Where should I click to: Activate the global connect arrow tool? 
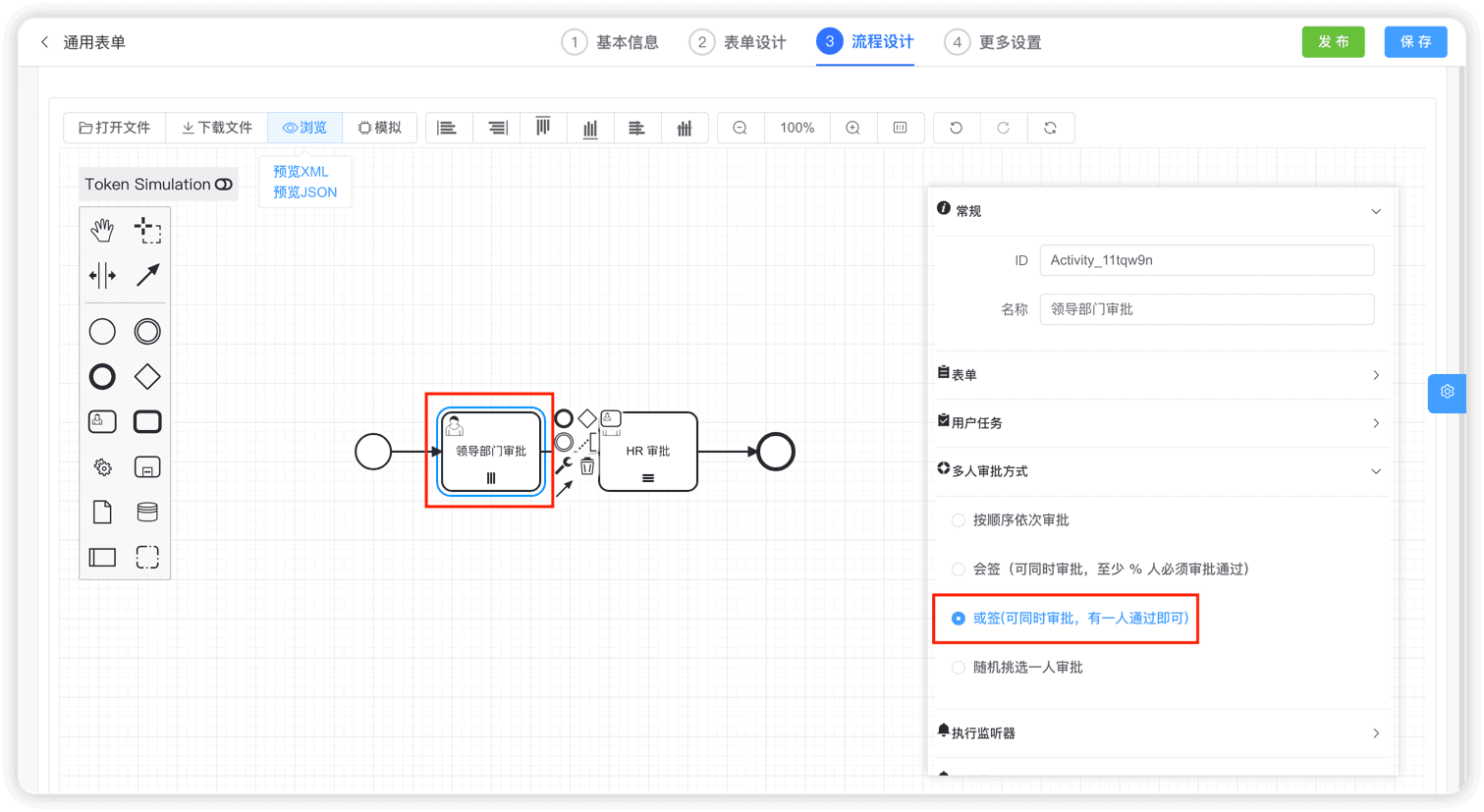(147, 275)
